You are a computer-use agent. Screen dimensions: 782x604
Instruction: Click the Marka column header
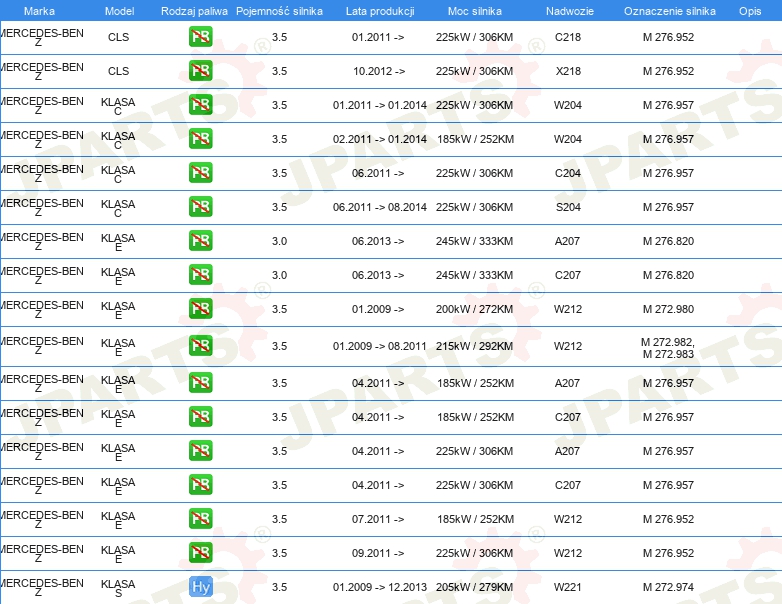tap(39, 10)
